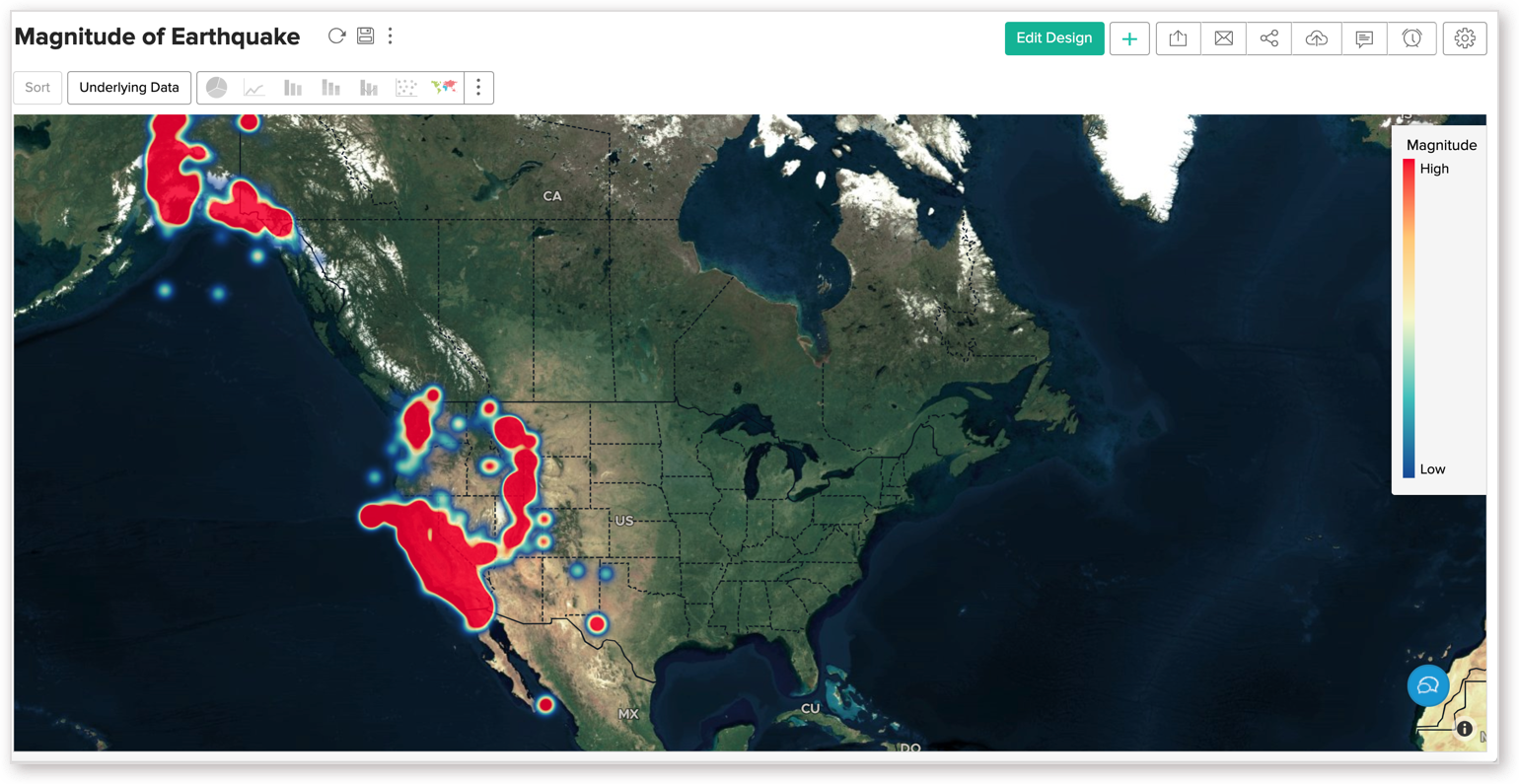Open the export (upload arrow) icon

(x=1178, y=38)
